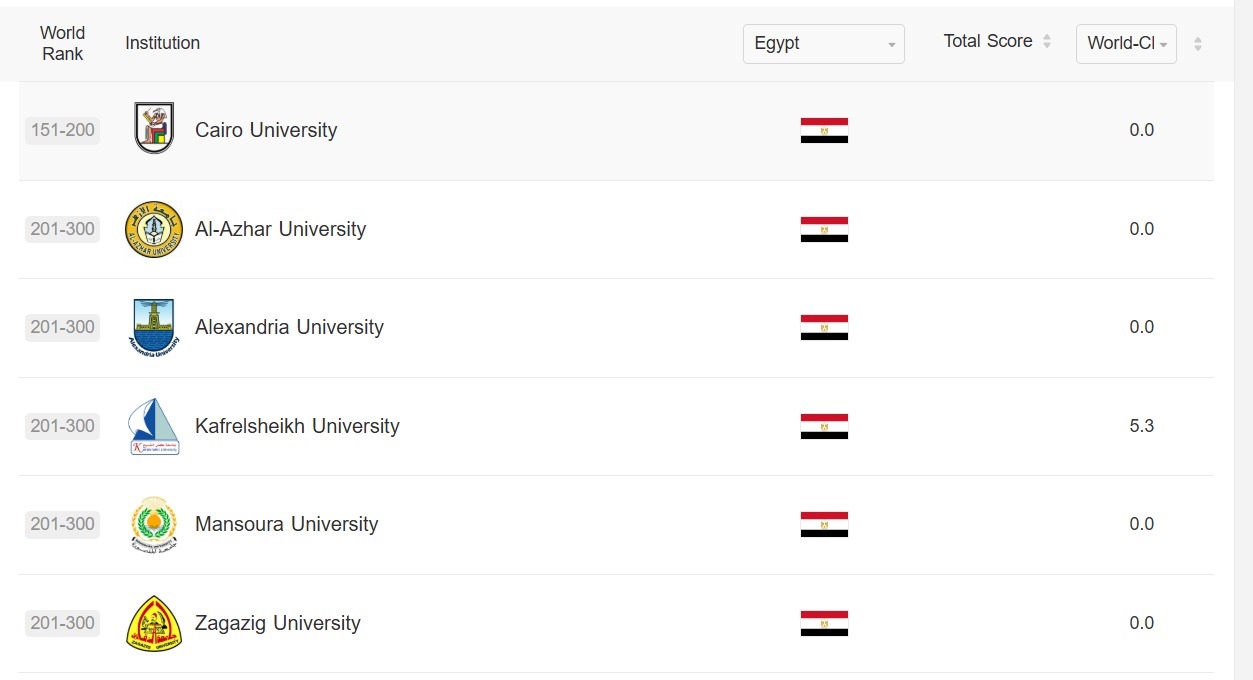Open the Egypt country filter dropdown

pyautogui.click(x=823, y=44)
